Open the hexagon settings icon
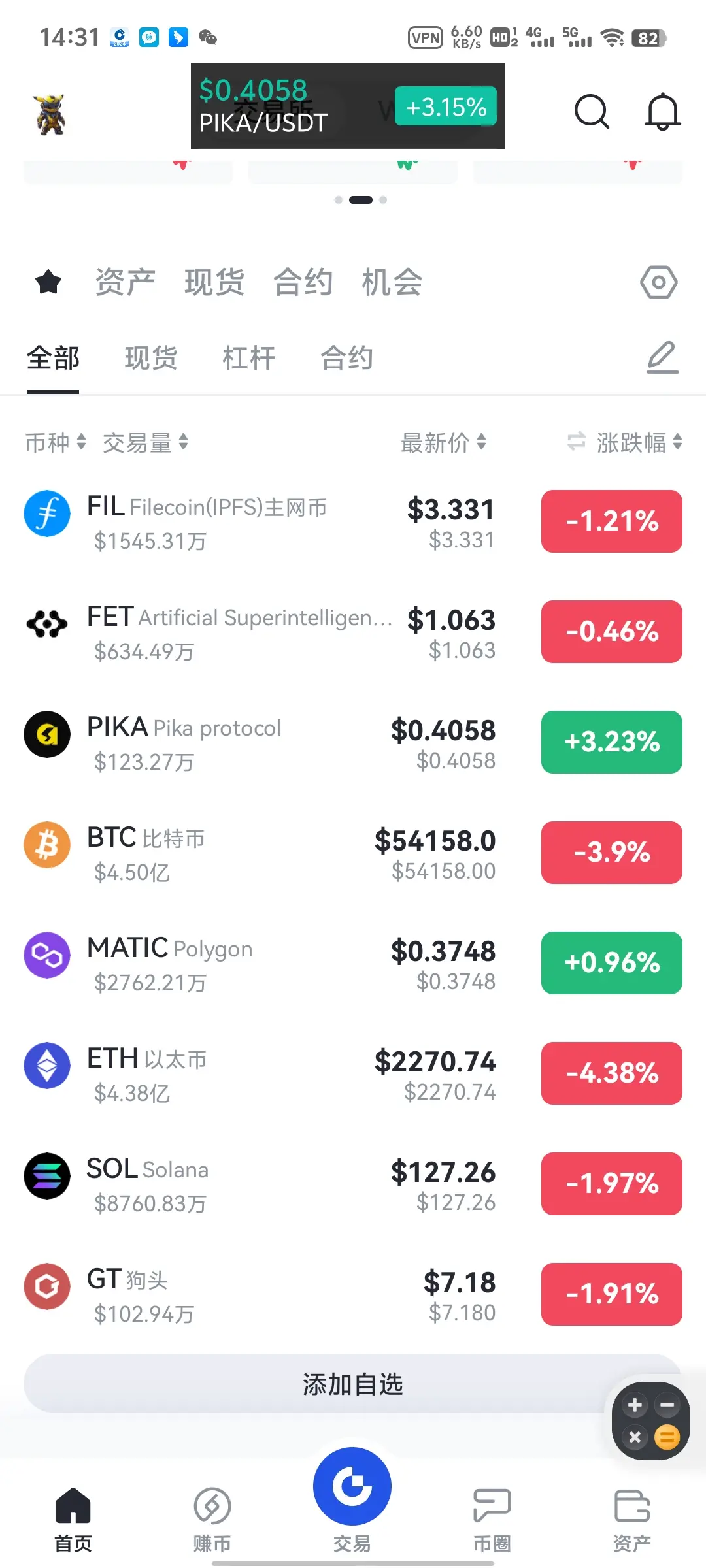This screenshot has width=706, height=1568. [658, 282]
